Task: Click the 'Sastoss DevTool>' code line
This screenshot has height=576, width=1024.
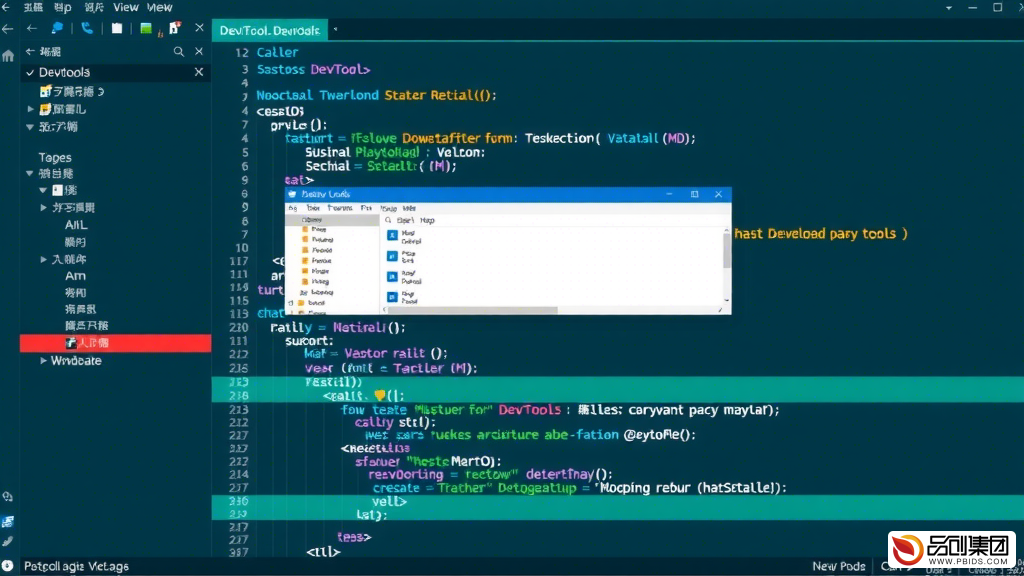Action: point(313,69)
